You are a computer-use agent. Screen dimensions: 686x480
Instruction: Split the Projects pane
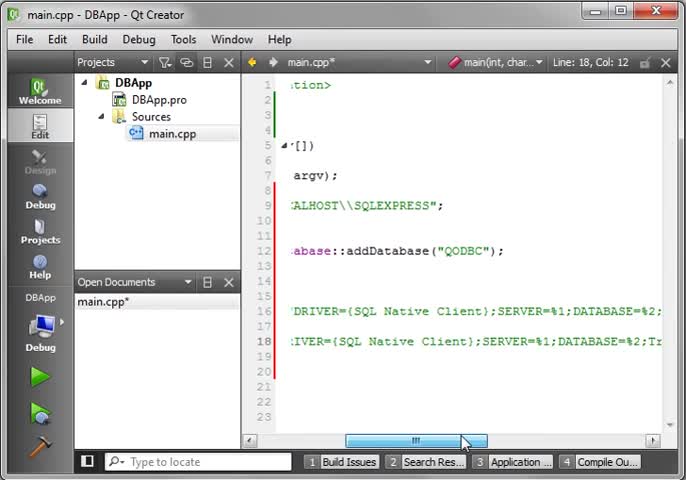[207, 63]
